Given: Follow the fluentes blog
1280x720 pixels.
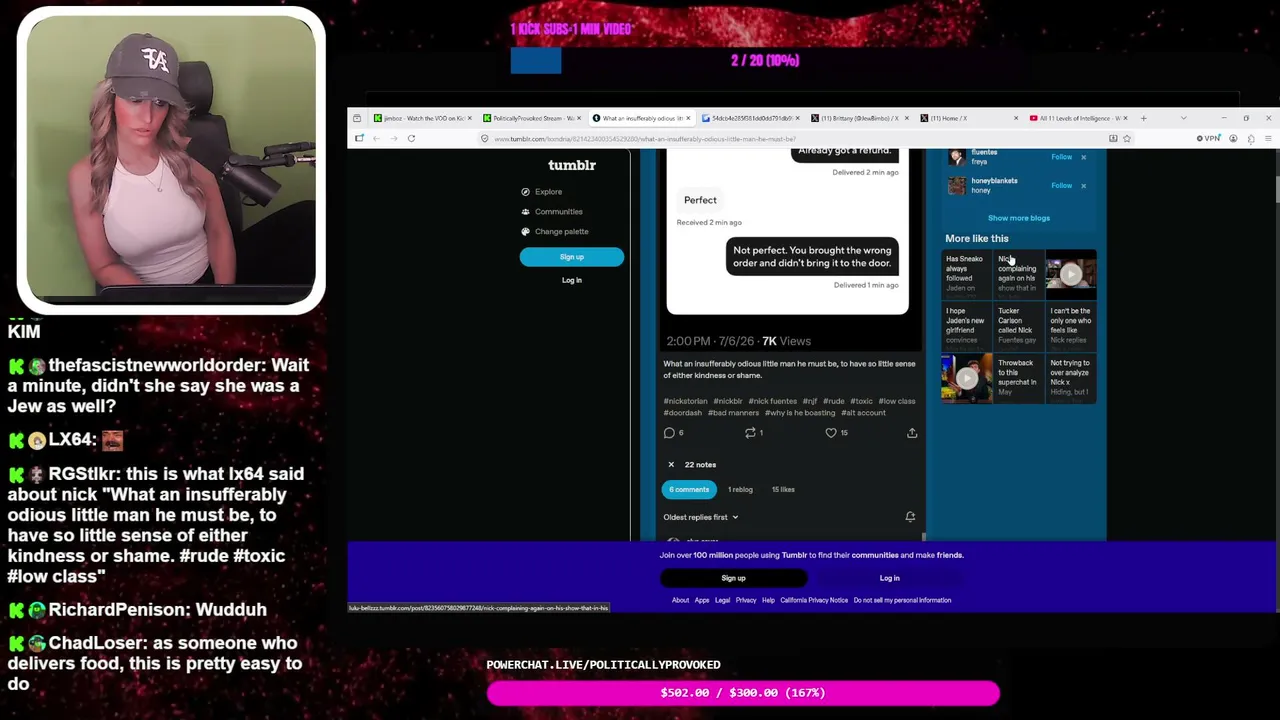Looking at the screenshot, I should tap(1061, 157).
